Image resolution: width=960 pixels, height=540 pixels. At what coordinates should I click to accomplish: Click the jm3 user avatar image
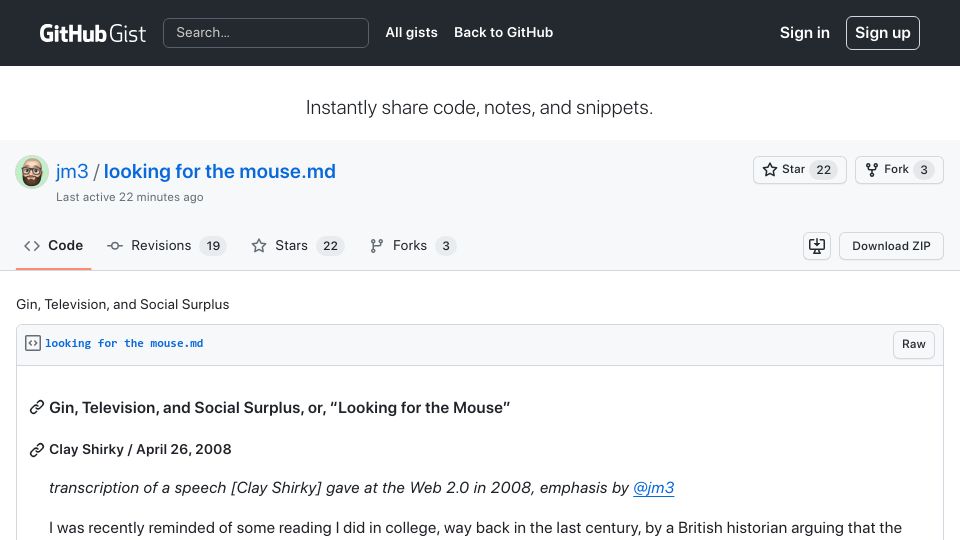coord(32,172)
